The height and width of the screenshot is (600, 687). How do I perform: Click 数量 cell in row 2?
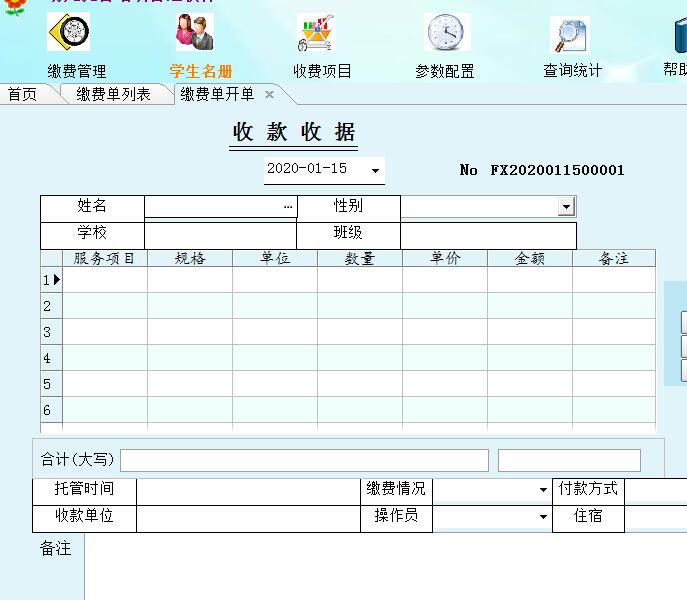pos(360,306)
